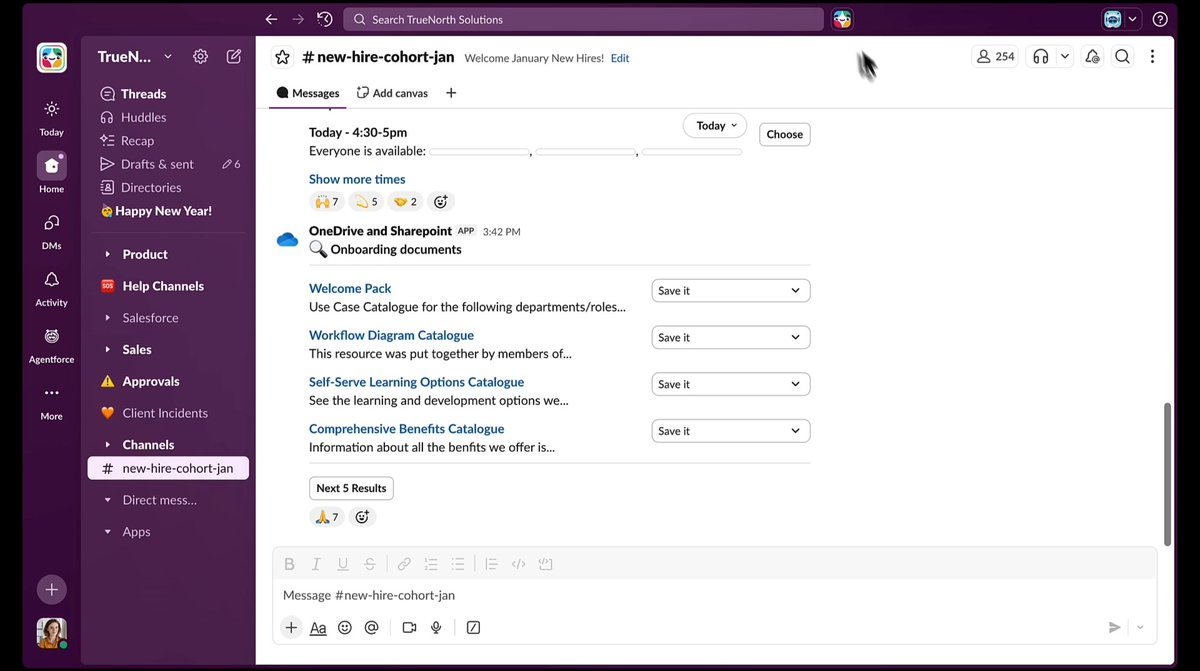The image size is (1200, 671).
Task: Apply bold formatting in composer
Action: (x=290, y=564)
